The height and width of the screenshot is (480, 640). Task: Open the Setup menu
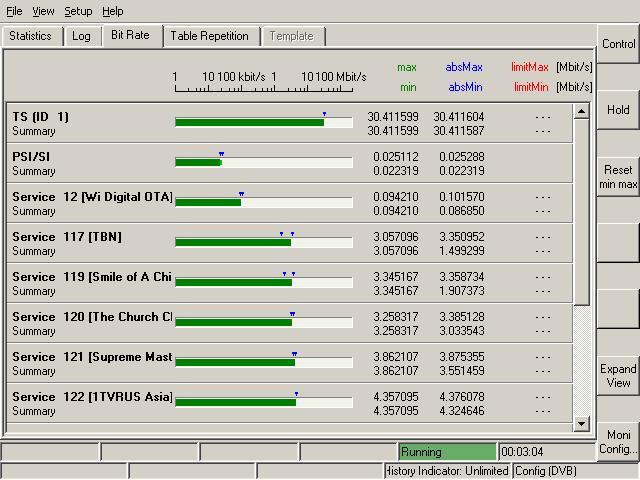78,11
